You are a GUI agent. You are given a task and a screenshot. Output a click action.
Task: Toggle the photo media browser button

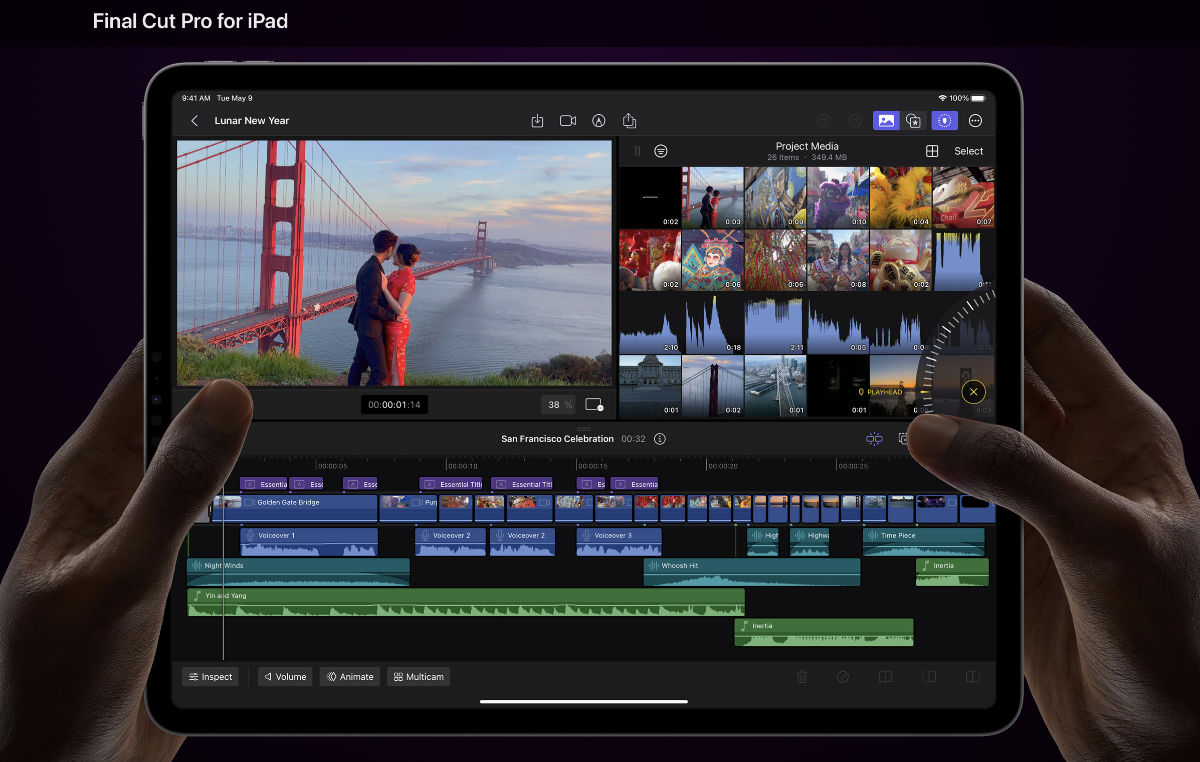(x=886, y=121)
